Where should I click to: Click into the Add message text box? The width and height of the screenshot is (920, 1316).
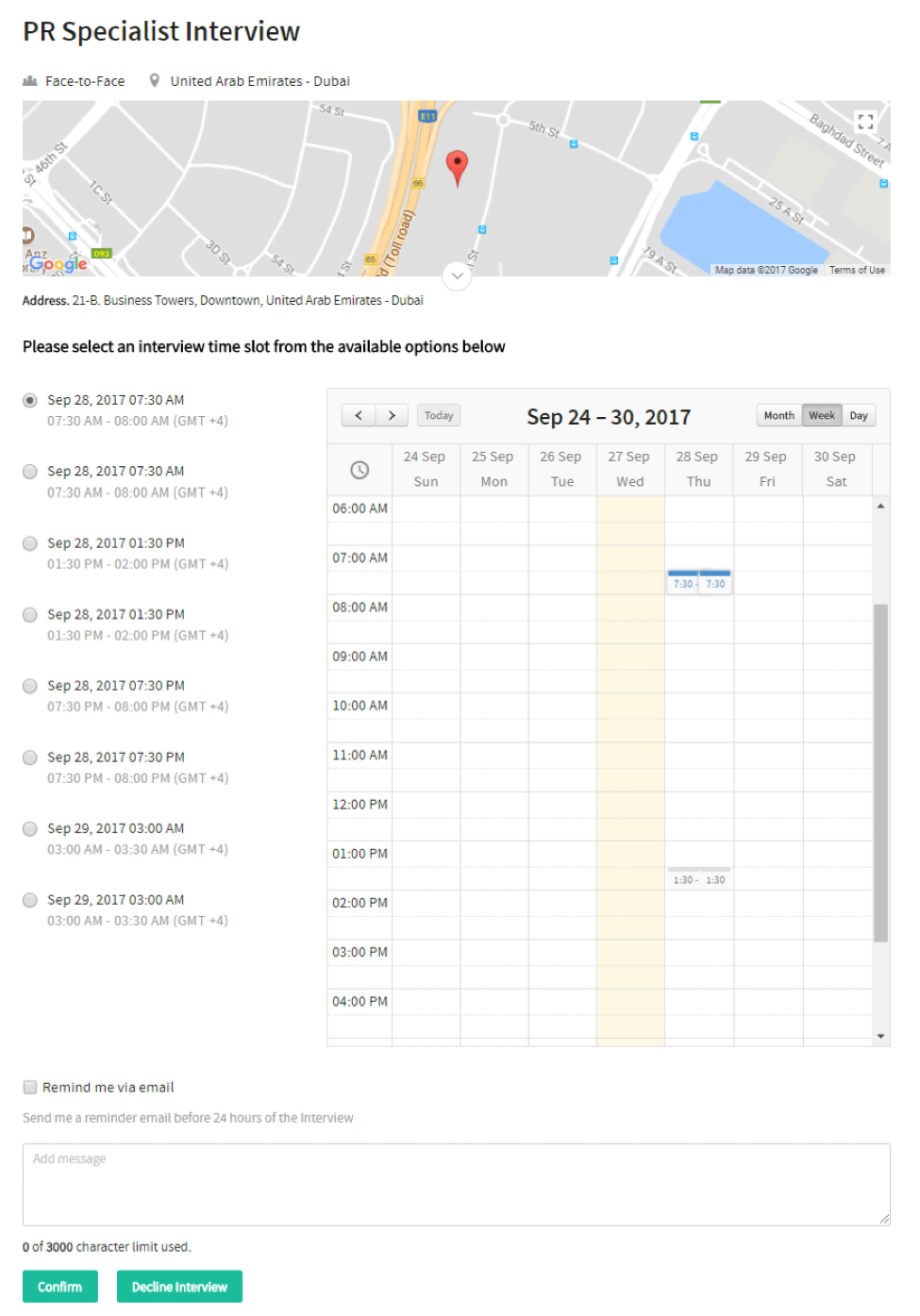456,1184
